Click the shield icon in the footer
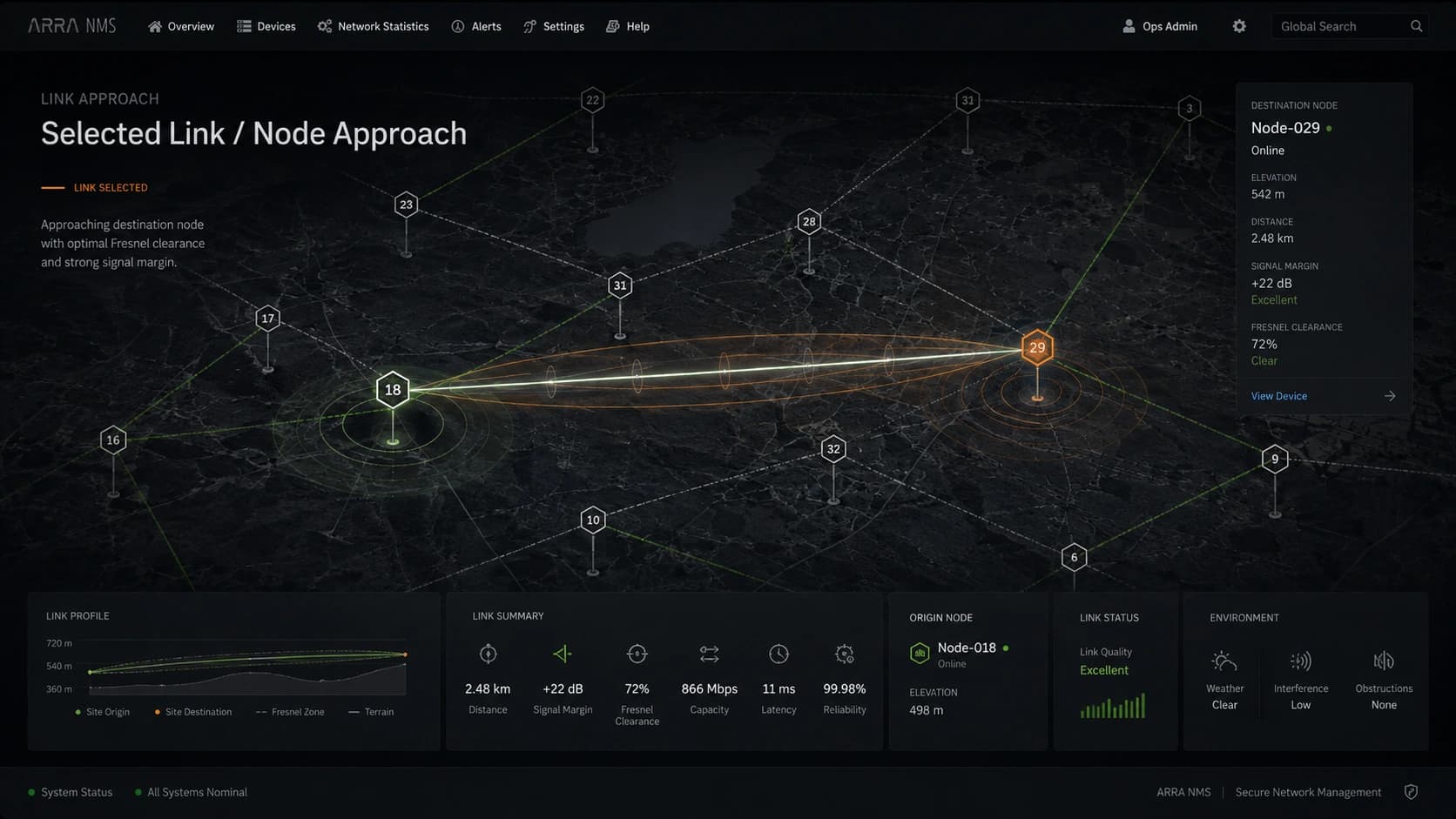The height and width of the screenshot is (819, 1456). point(1412,792)
